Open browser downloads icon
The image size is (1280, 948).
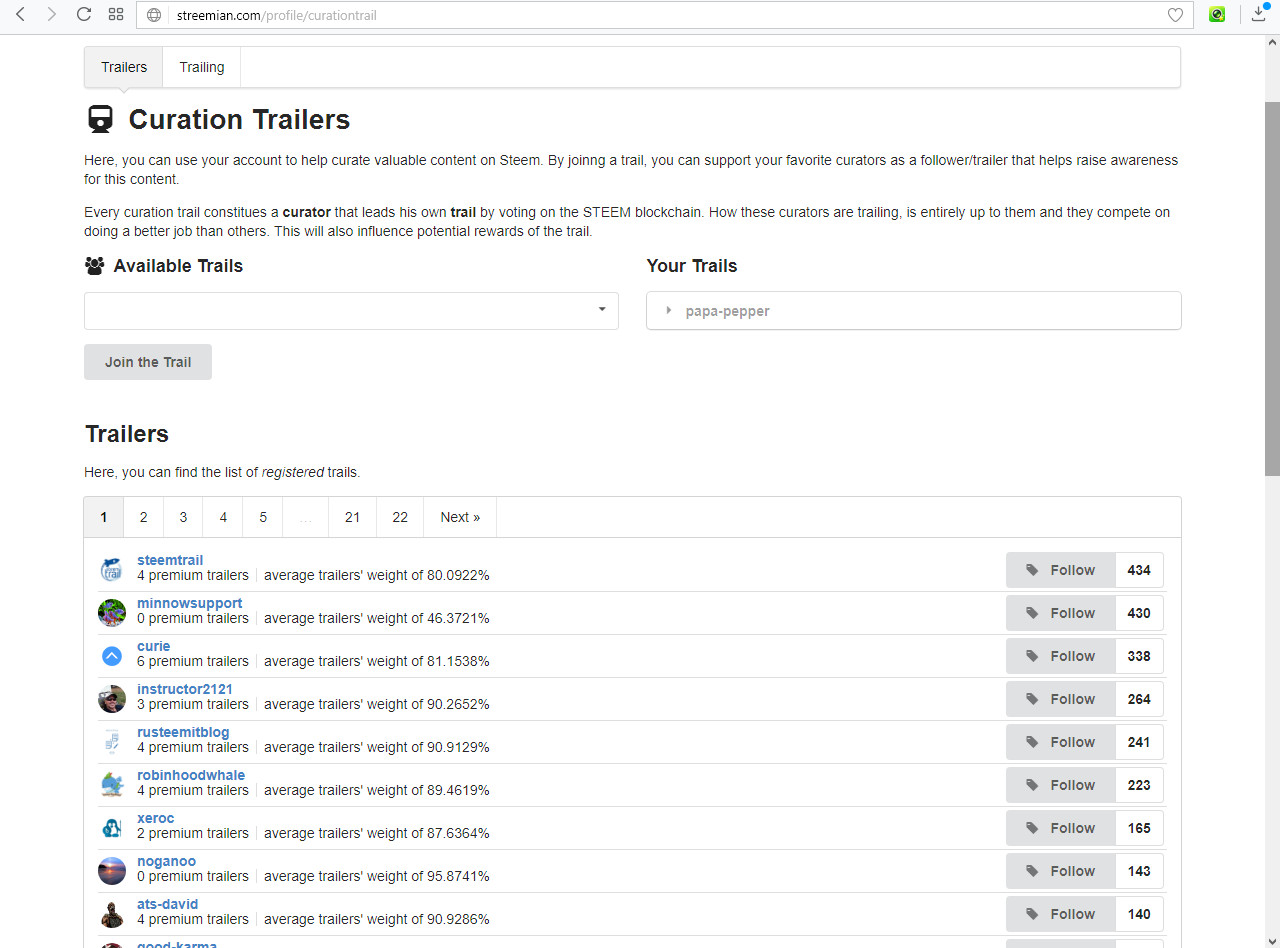coord(1260,14)
